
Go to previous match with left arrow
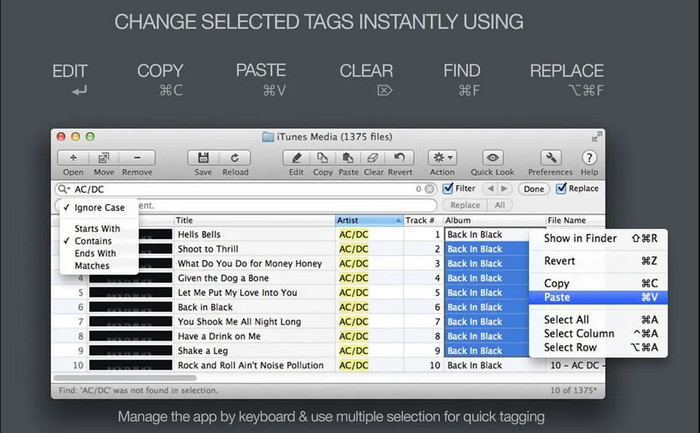[x=491, y=189]
